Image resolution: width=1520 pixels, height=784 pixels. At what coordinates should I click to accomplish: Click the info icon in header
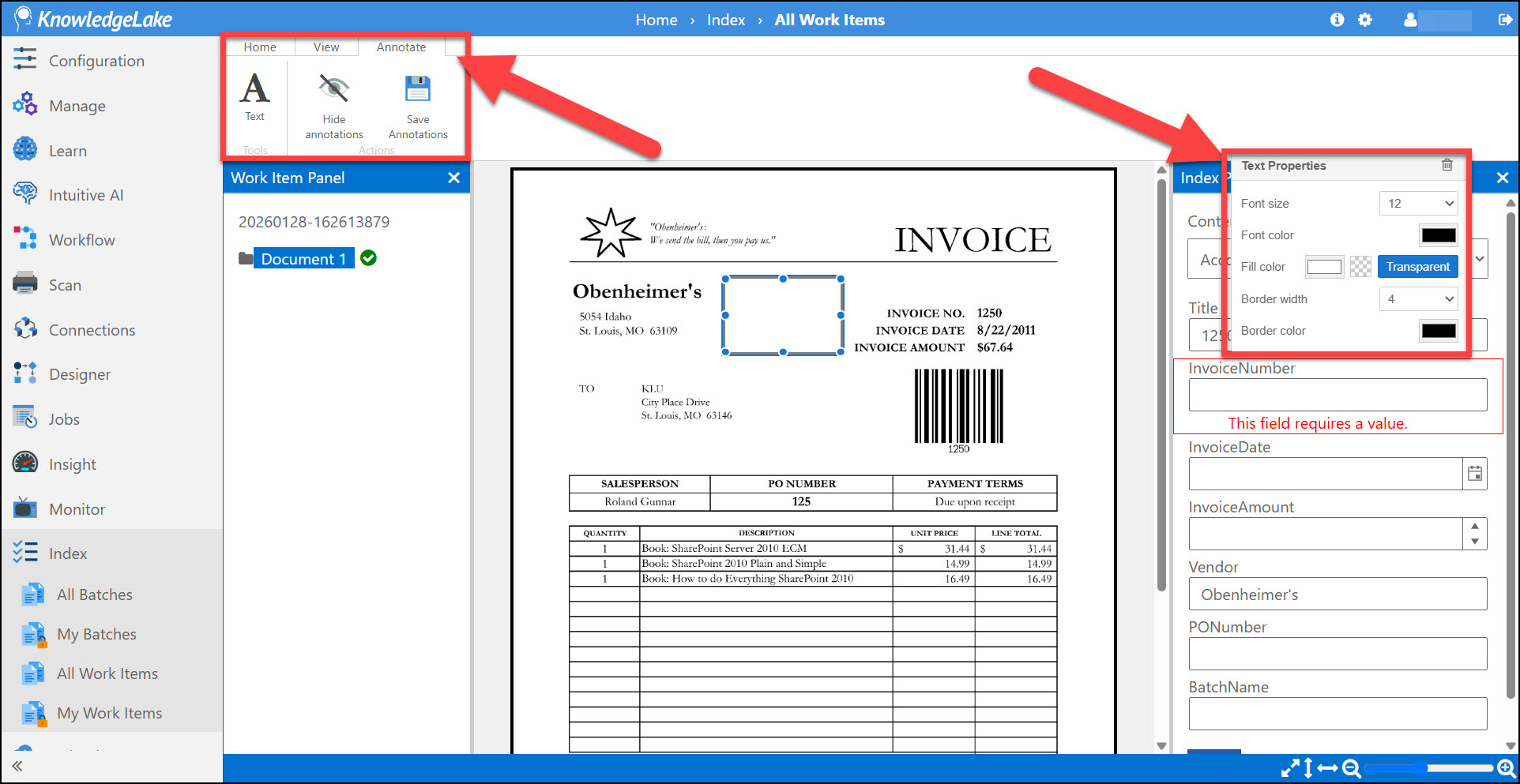point(1337,20)
